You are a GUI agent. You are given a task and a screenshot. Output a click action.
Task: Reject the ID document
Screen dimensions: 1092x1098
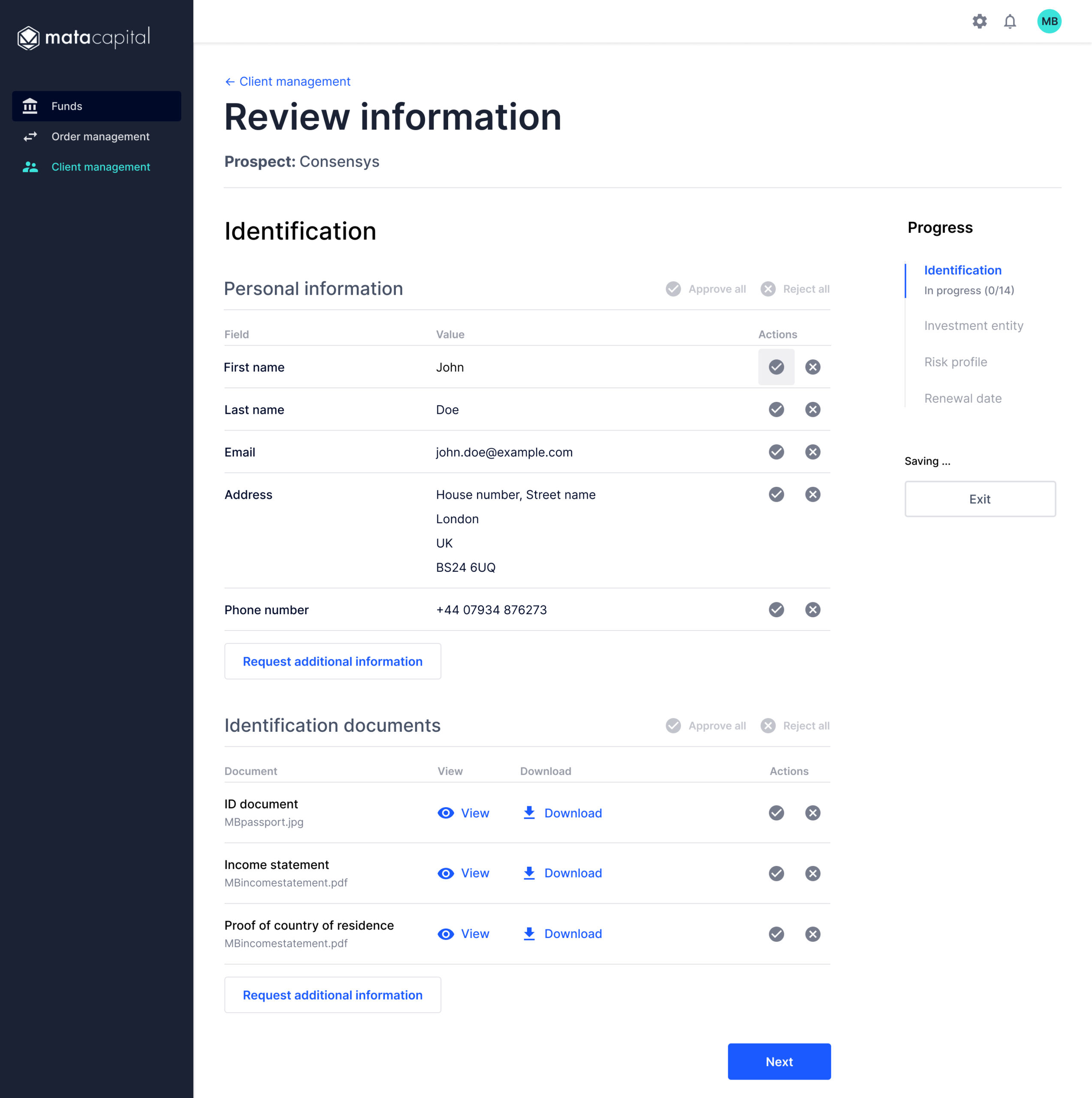812,813
